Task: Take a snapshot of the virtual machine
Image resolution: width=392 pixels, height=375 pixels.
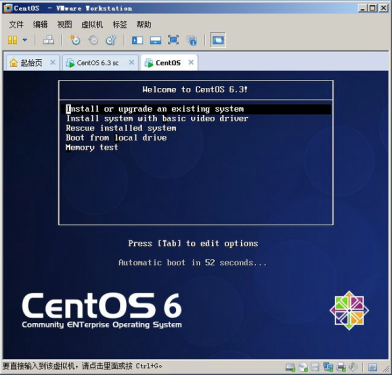Action: 75,40
